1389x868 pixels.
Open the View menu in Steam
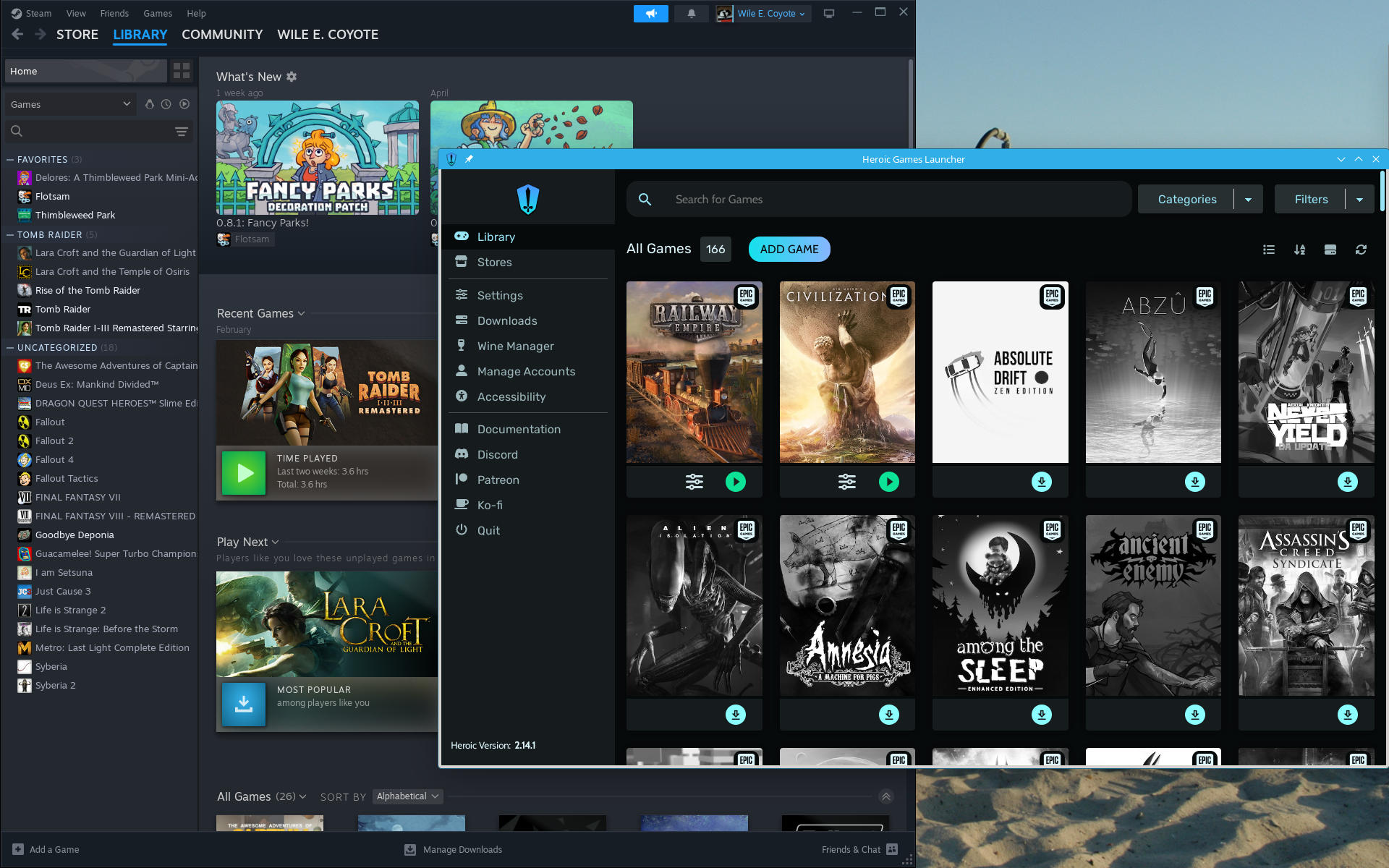click(x=76, y=13)
